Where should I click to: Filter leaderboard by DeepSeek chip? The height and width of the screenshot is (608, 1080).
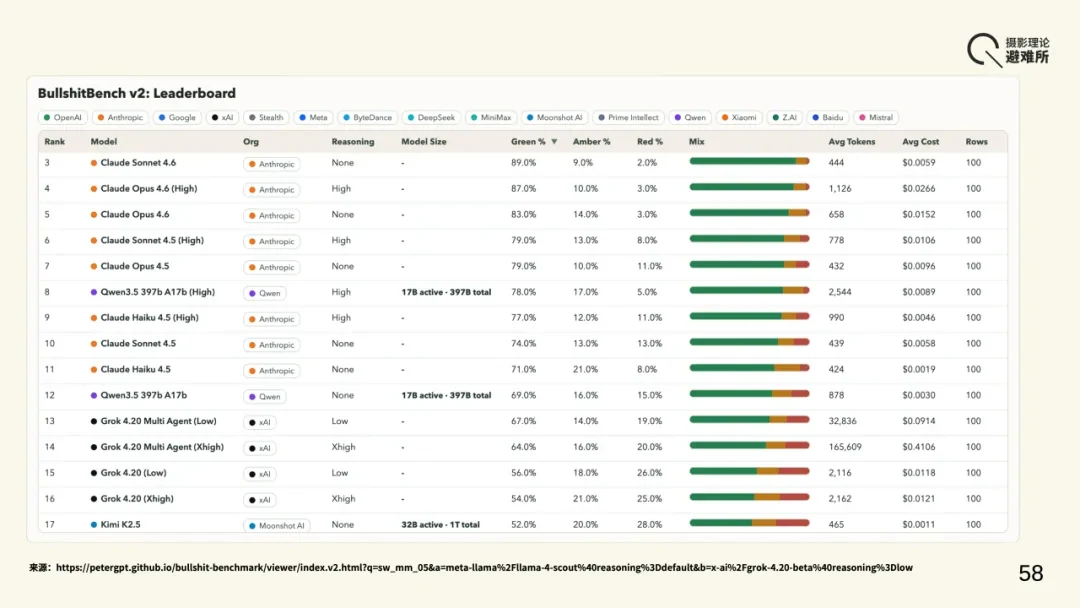(x=430, y=118)
